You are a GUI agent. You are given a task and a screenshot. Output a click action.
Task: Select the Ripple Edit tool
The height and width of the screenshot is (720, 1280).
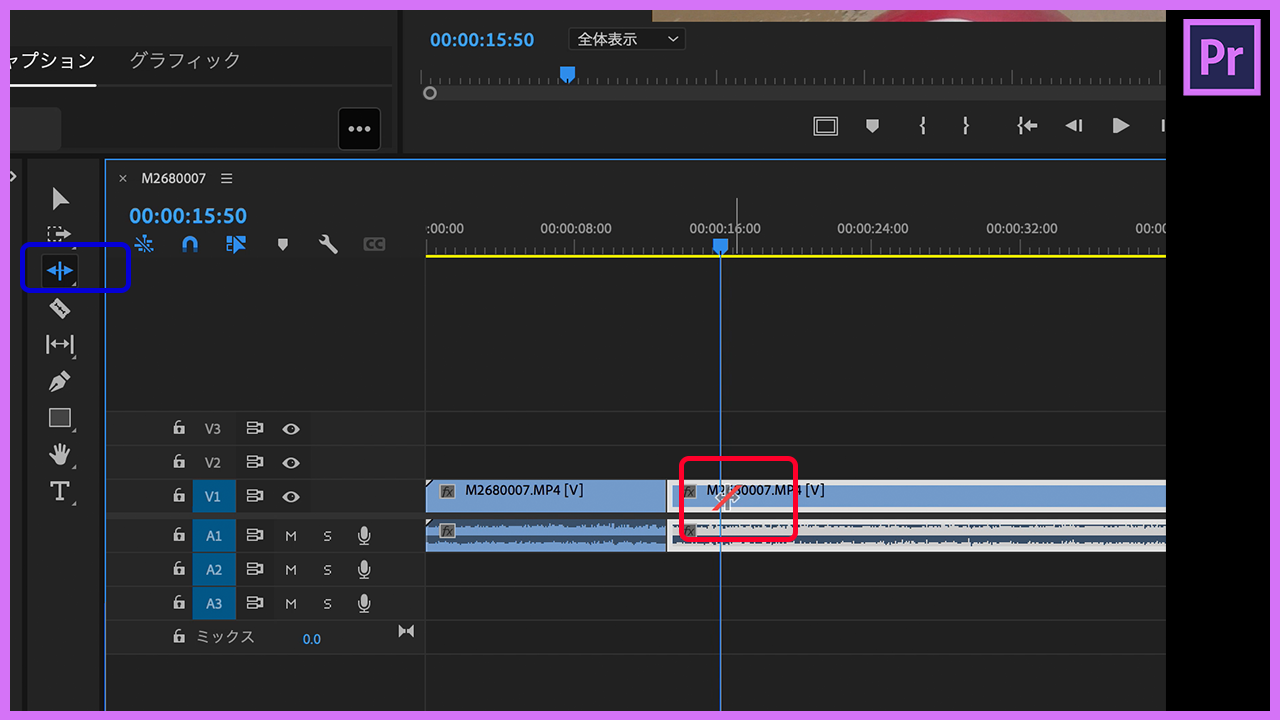tap(59, 270)
